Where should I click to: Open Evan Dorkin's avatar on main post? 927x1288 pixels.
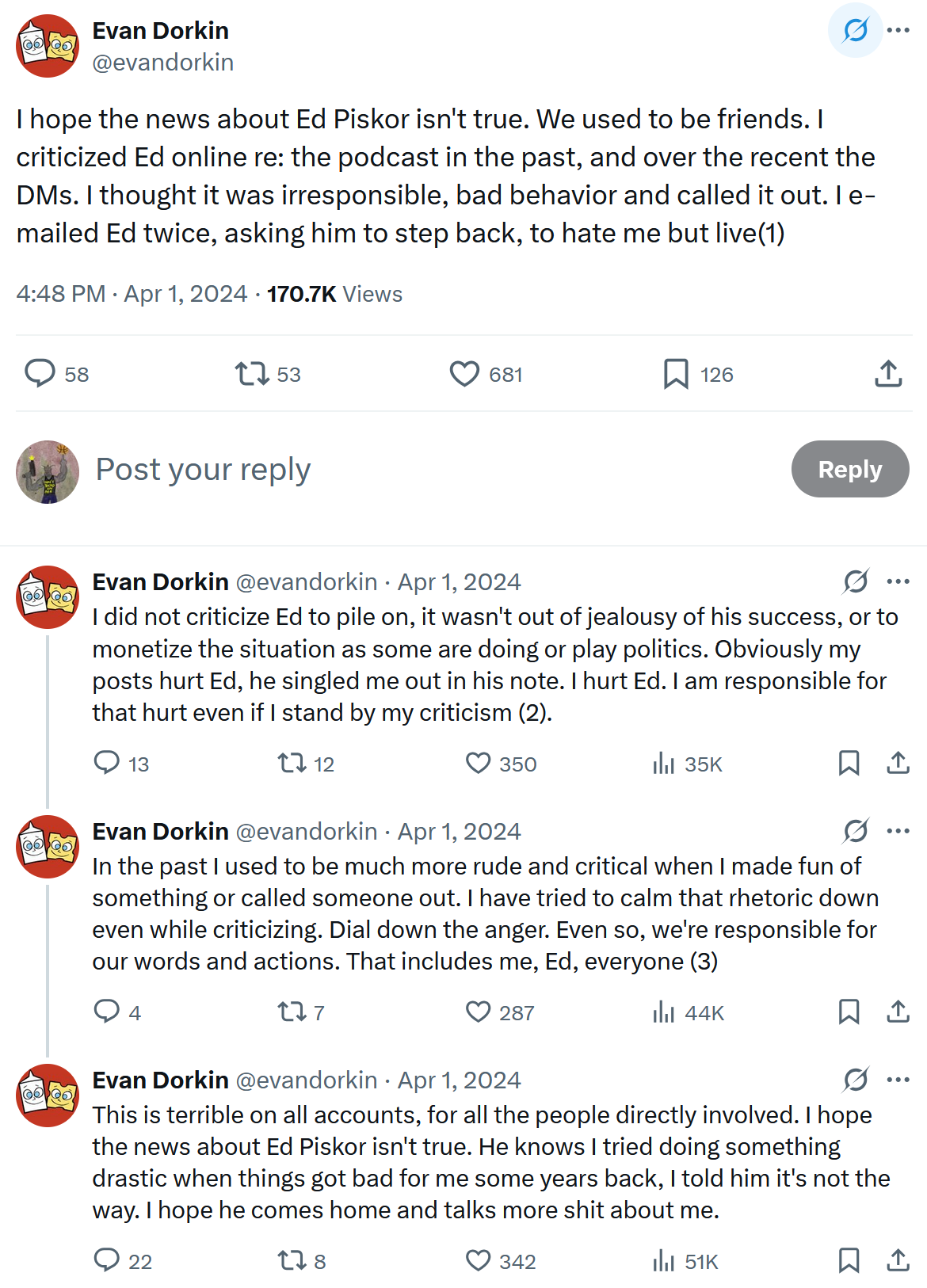[x=48, y=46]
